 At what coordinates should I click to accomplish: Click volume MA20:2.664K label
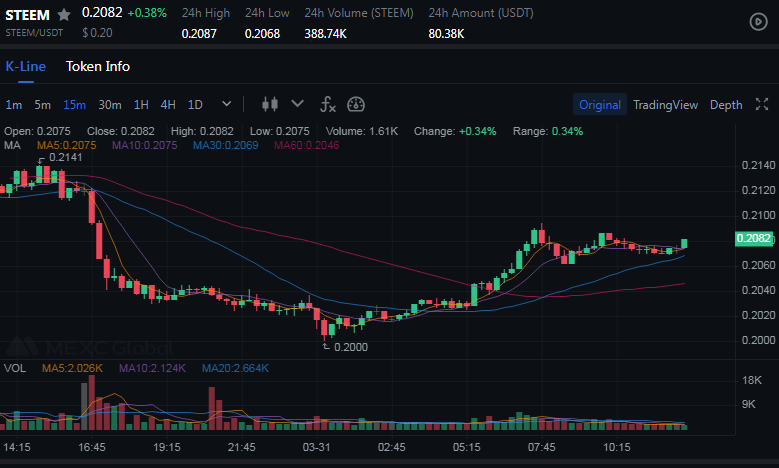[235, 368]
